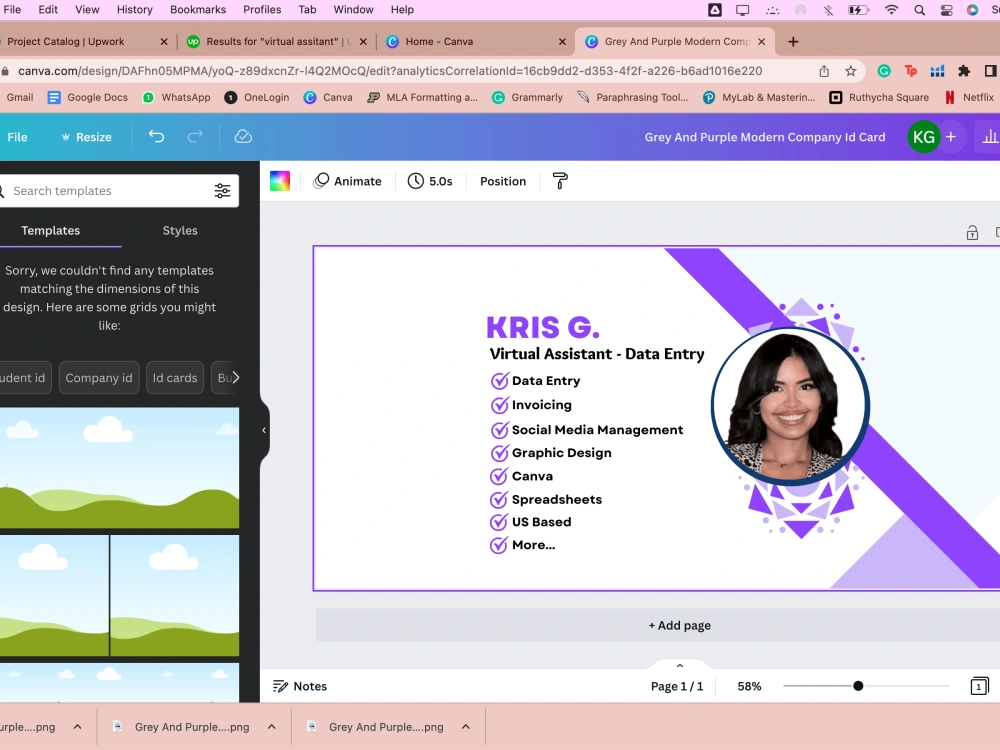
Task: Open the WhatsApp bookmark
Action: [176, 97]
